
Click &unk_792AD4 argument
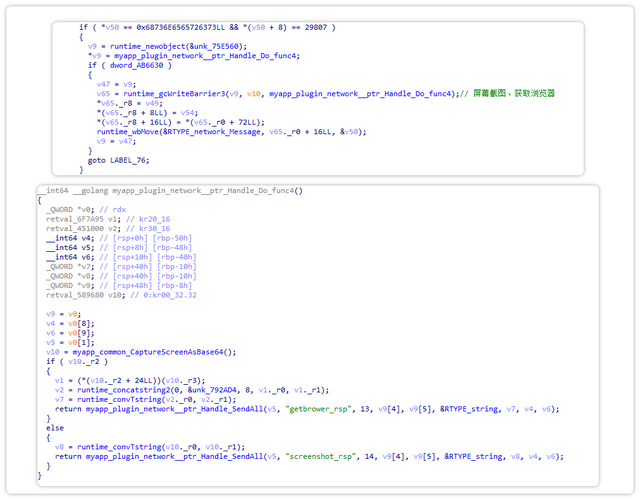click(214, 390)
